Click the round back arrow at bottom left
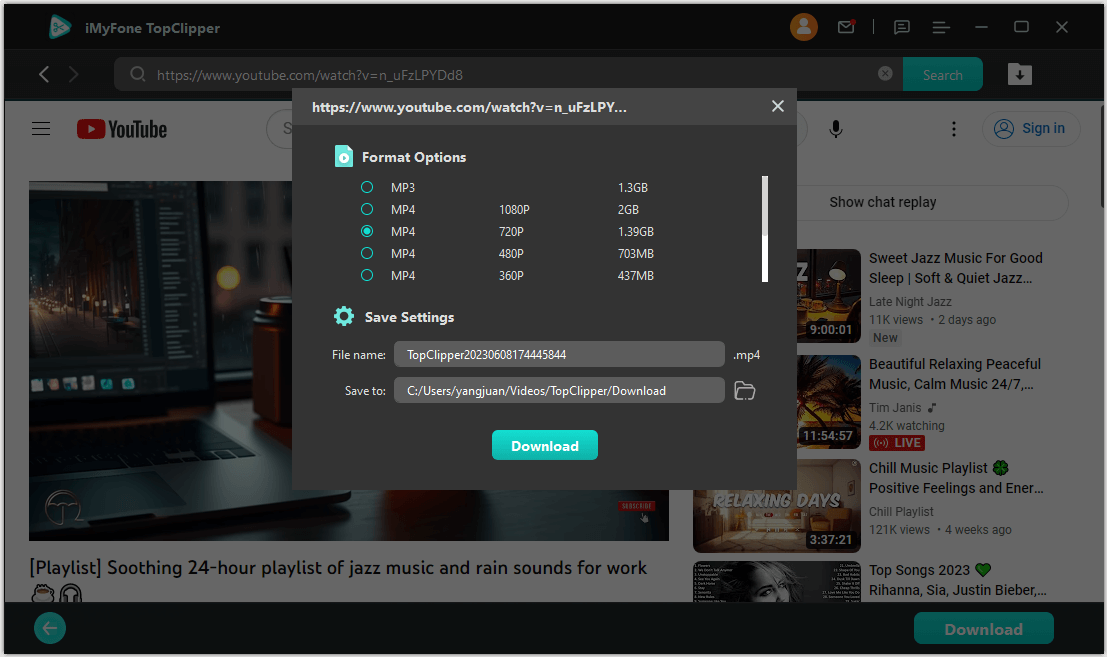The width and height of the screenshot is (1107, 657). pyautogui.click(x=50, y=628)
